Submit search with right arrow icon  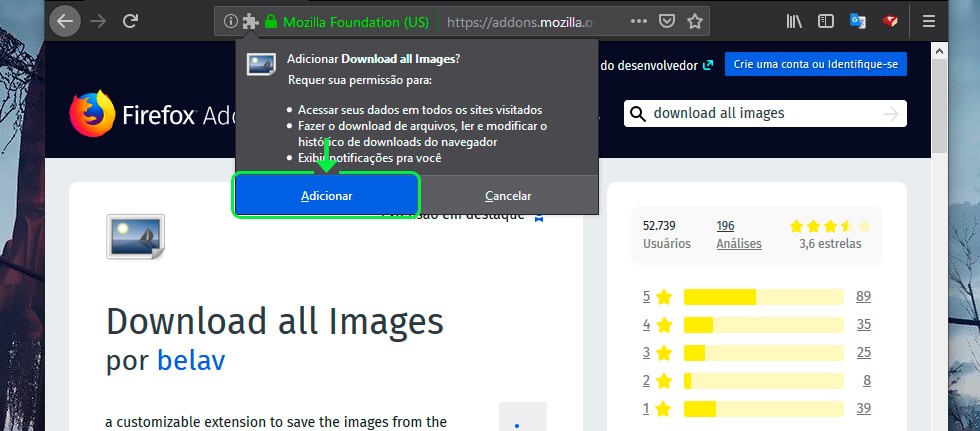[x=890, y=114]
